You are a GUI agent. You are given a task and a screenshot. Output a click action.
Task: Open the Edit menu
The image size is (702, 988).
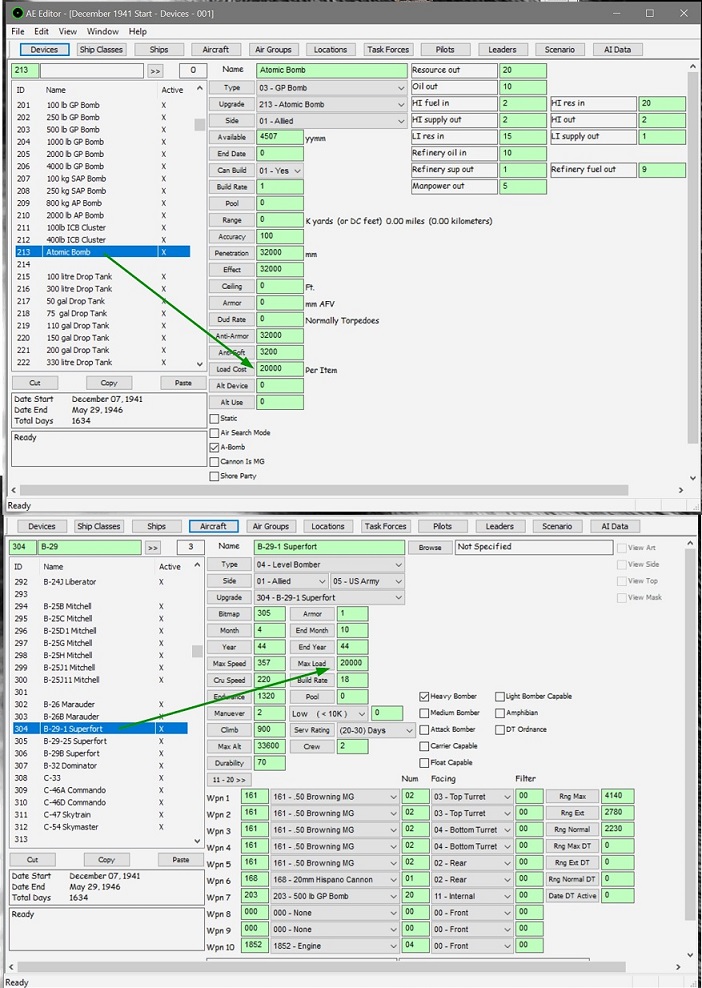pyautogui.click(x=42, y=32)
